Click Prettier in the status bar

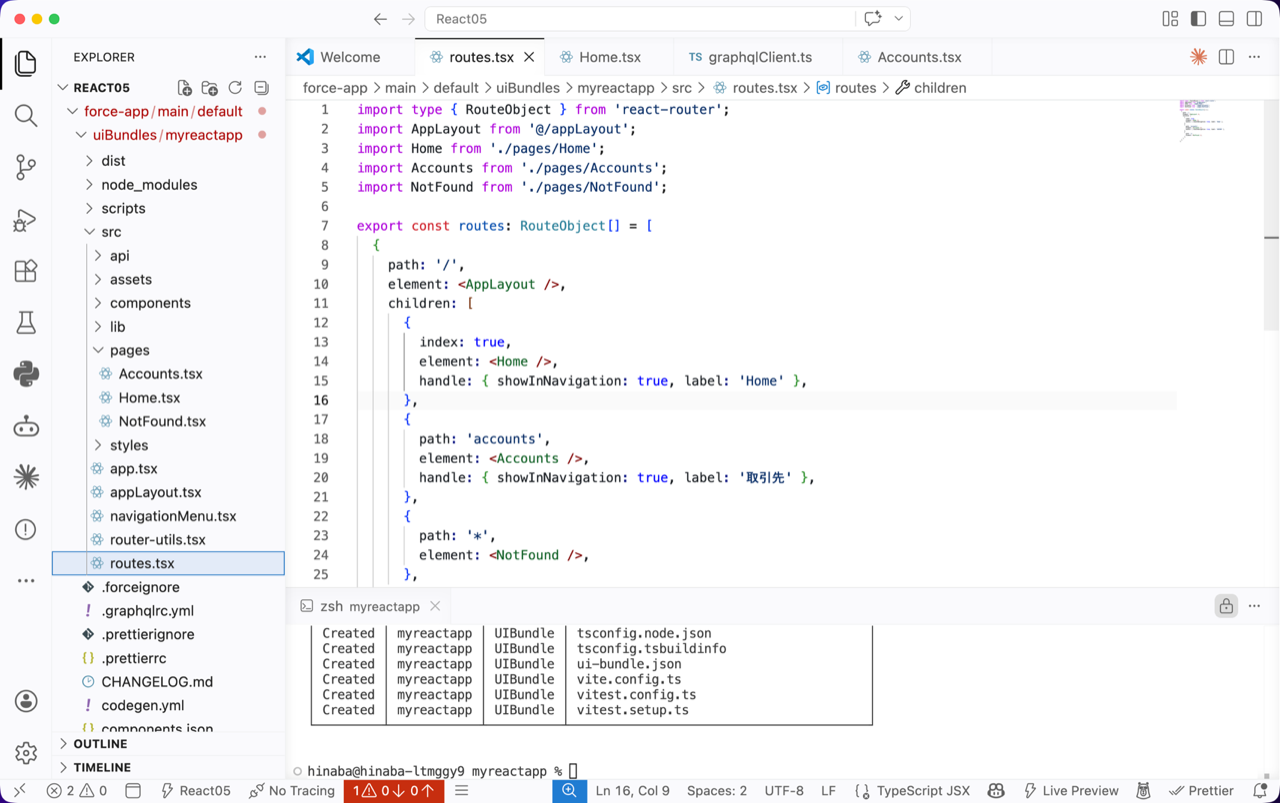point(1201,791)
